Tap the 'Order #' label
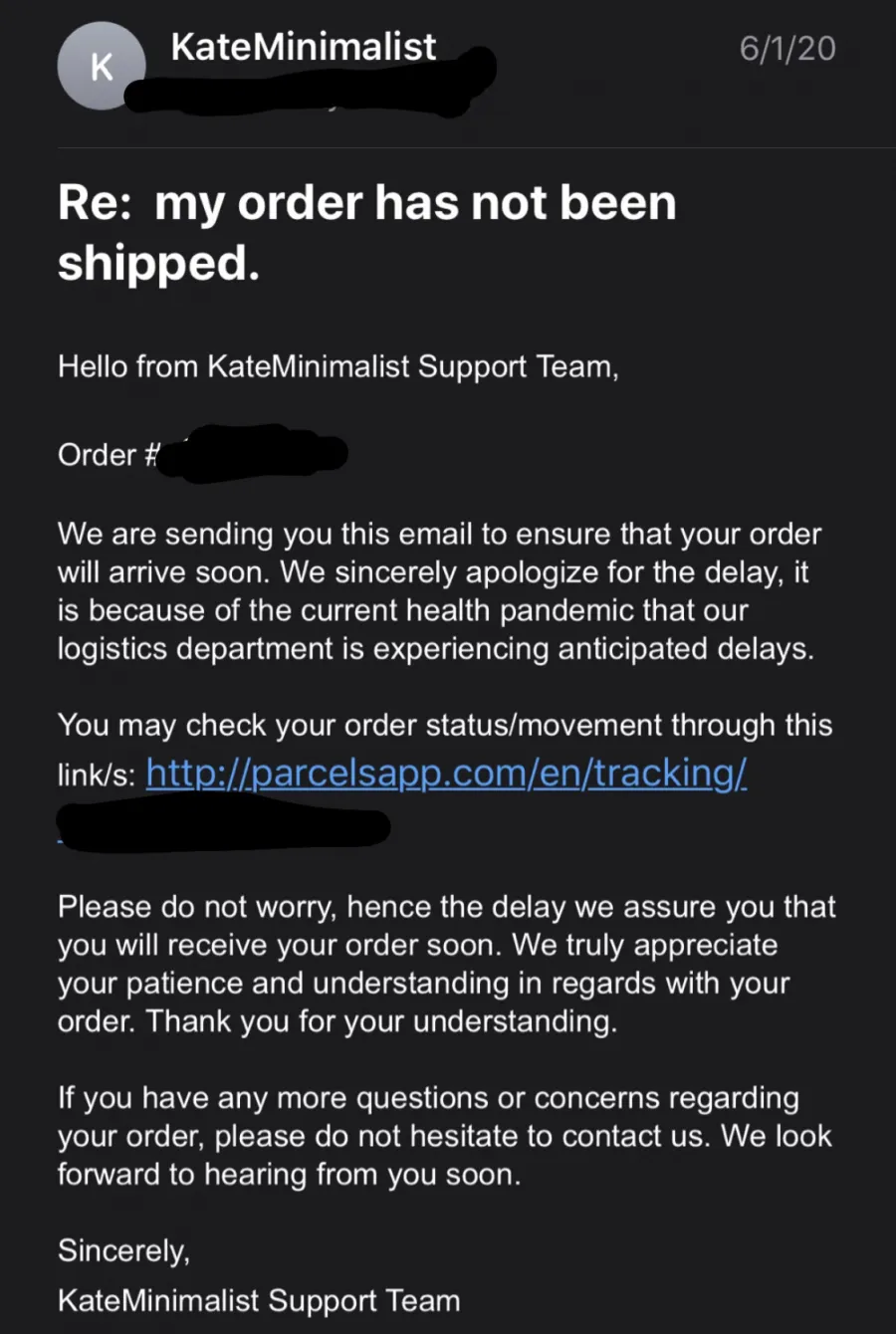 [108, 455]
